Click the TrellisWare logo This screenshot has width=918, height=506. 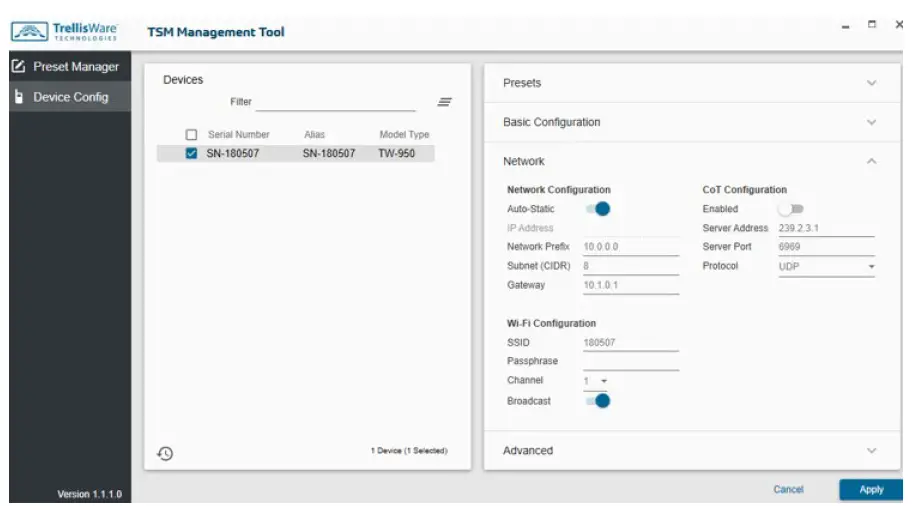(x=64, y=31)
